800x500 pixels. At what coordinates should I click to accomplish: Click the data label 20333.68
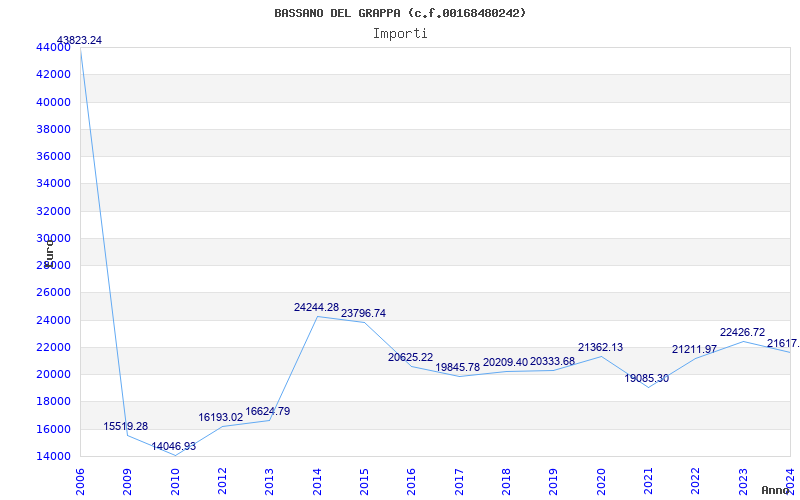tap(553, 361)
